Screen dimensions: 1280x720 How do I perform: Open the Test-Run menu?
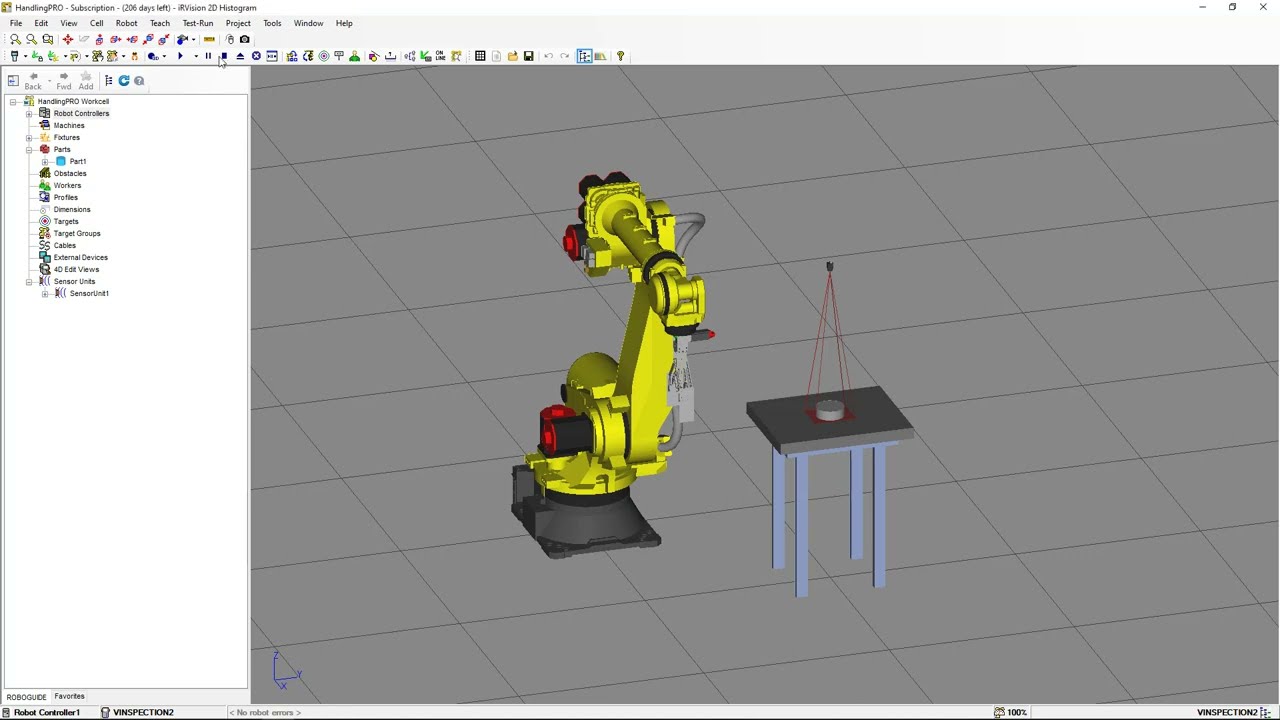(198, 23)
